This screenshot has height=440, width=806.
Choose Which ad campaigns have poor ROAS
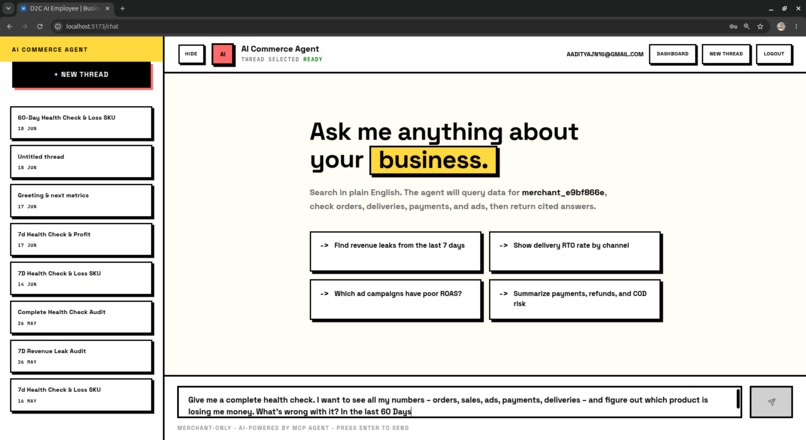(396, 299)
